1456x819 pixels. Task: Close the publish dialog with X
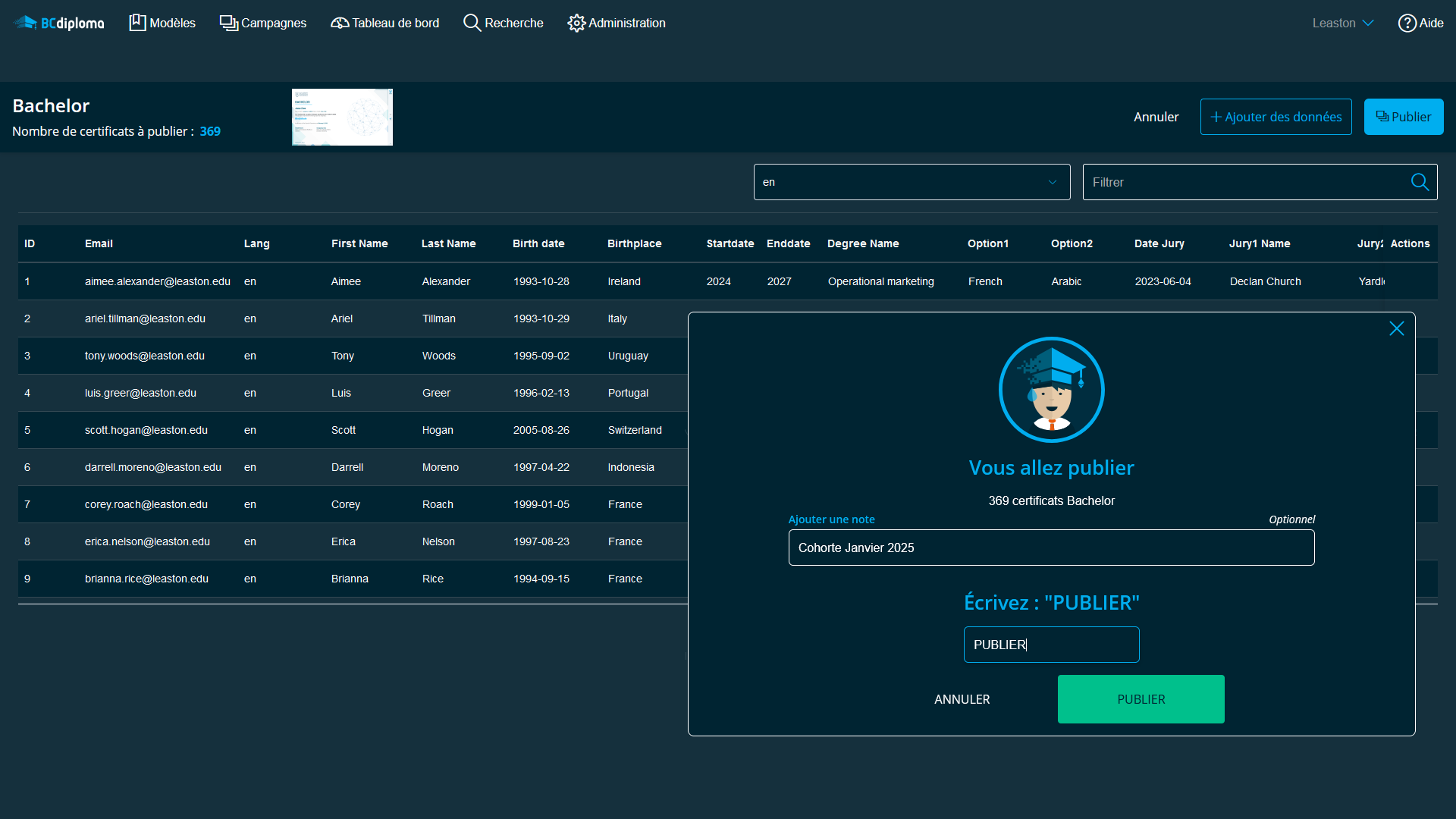coord(1396,328)
